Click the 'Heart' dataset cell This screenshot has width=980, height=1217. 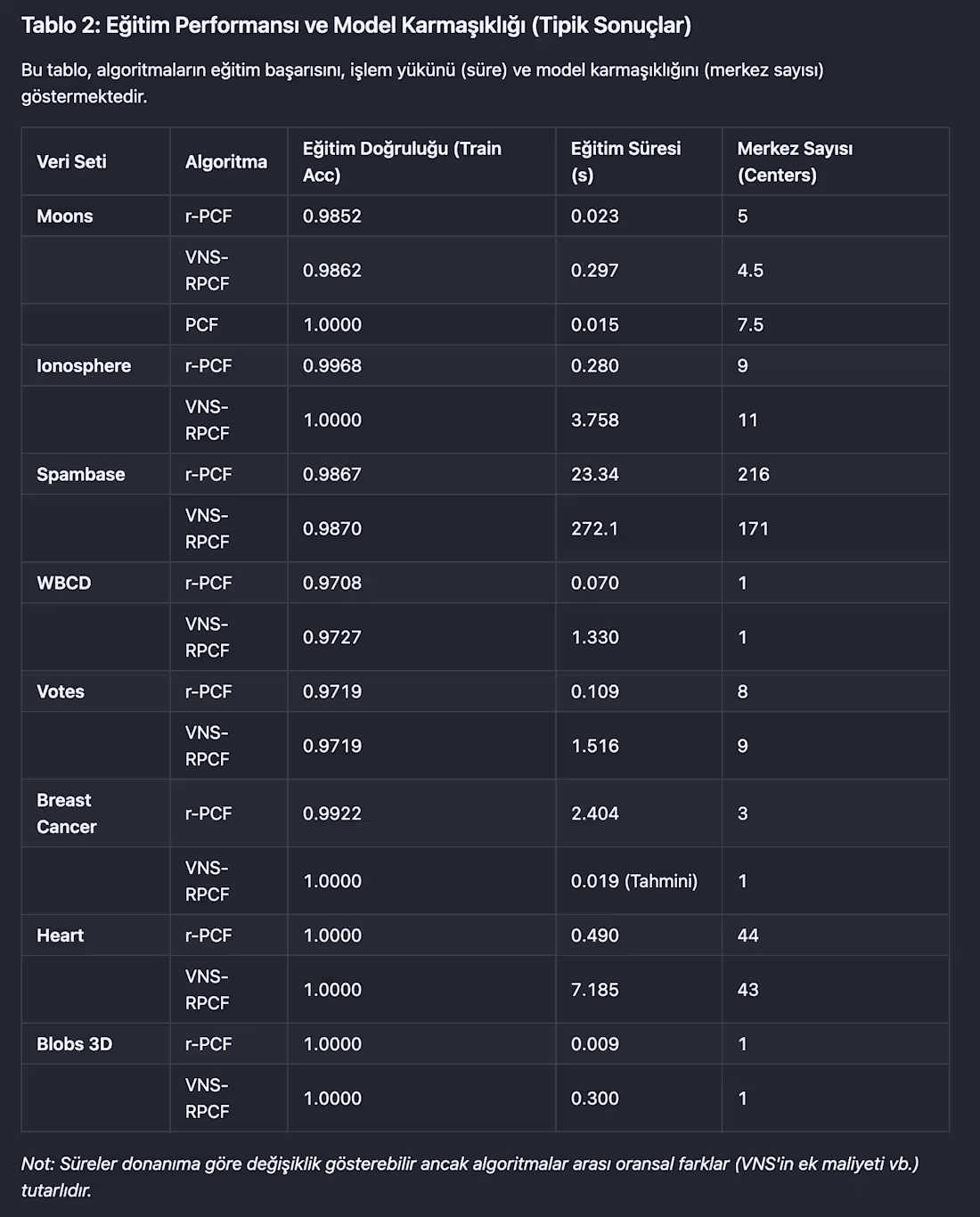60,935
